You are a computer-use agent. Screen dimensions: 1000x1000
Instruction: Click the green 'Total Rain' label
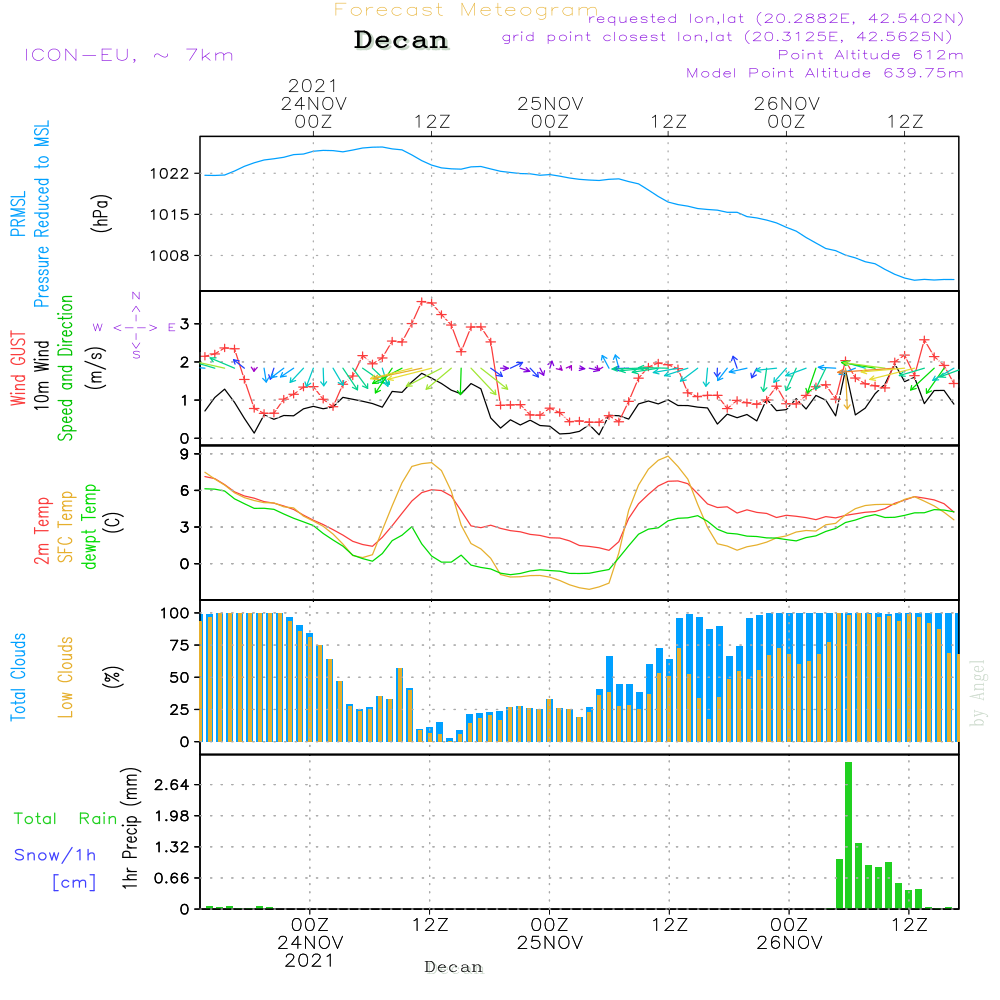click(66, 819)
